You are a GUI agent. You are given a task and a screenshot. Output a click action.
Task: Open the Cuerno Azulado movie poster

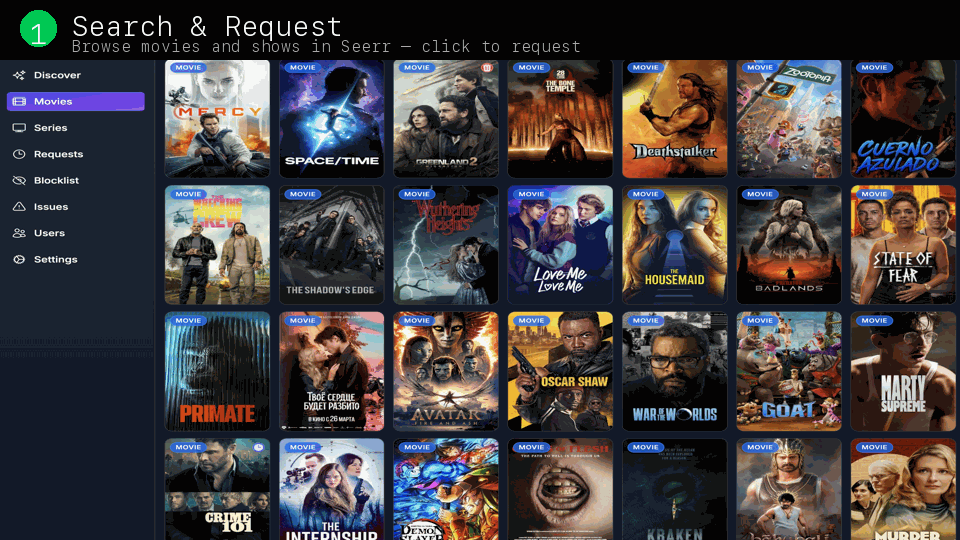903,119
